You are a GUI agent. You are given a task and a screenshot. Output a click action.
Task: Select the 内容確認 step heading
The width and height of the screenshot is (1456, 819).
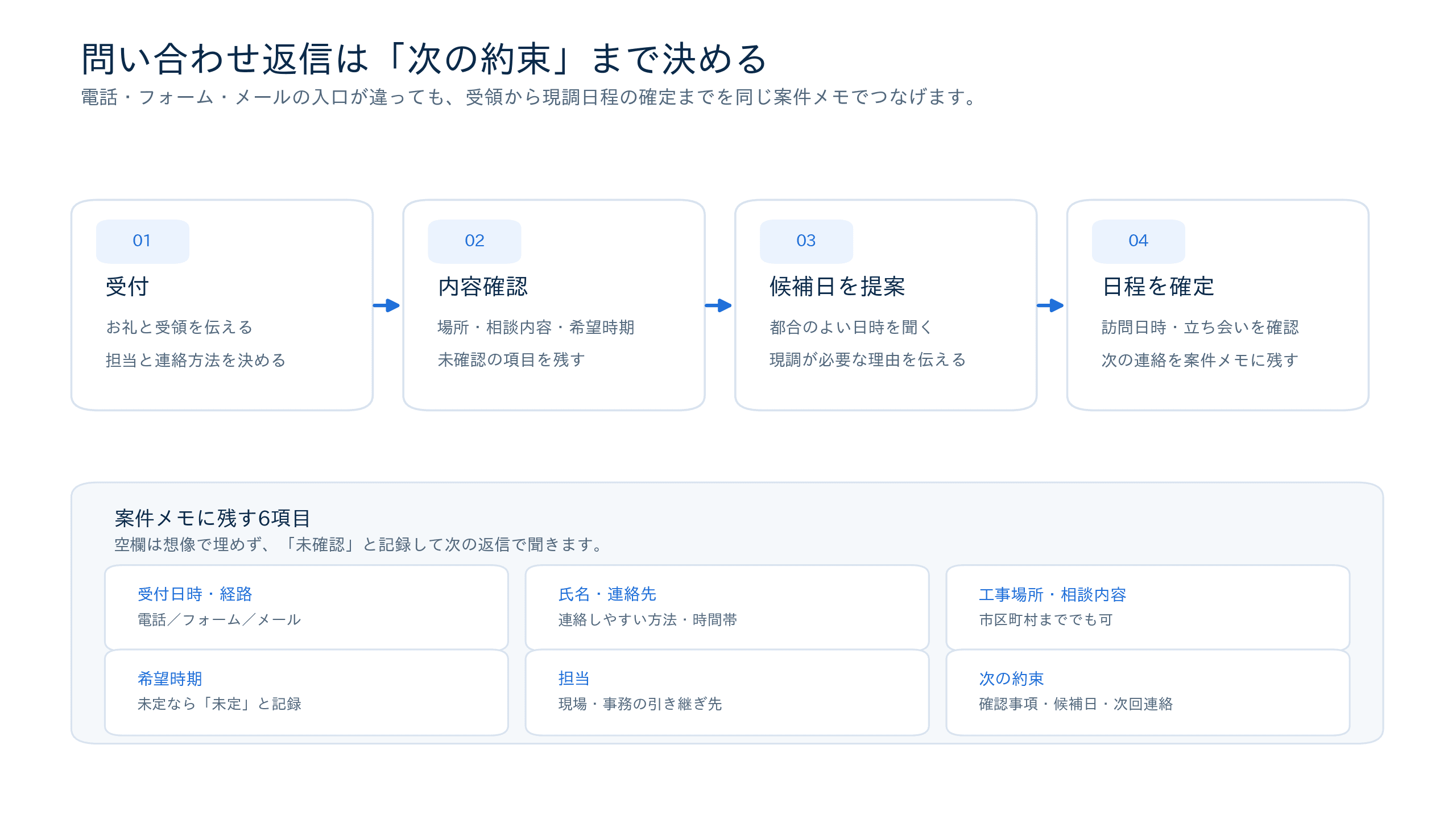click(x=483, y=287)
